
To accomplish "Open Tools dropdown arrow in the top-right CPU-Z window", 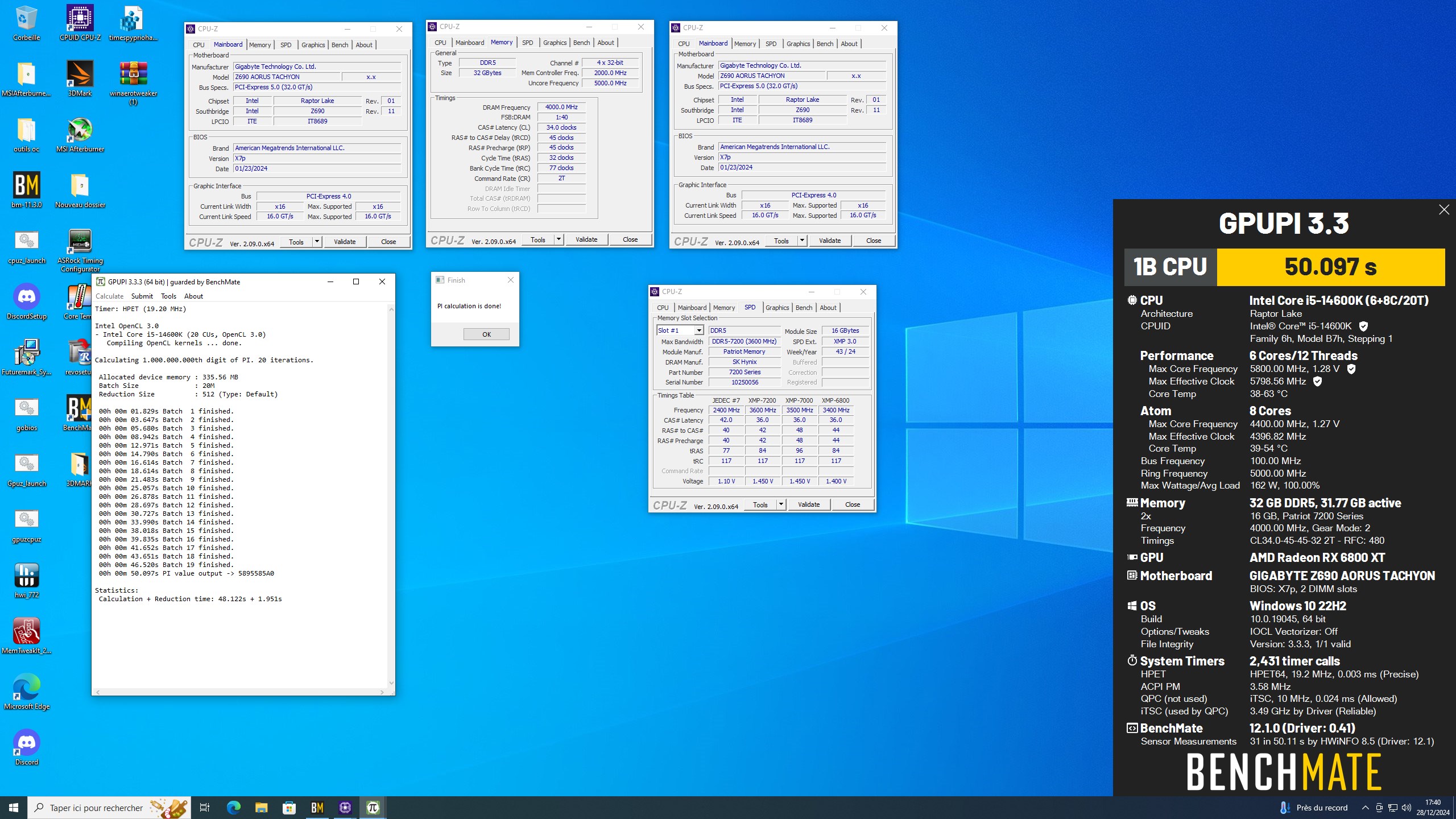I will click(x=802, y=241).
